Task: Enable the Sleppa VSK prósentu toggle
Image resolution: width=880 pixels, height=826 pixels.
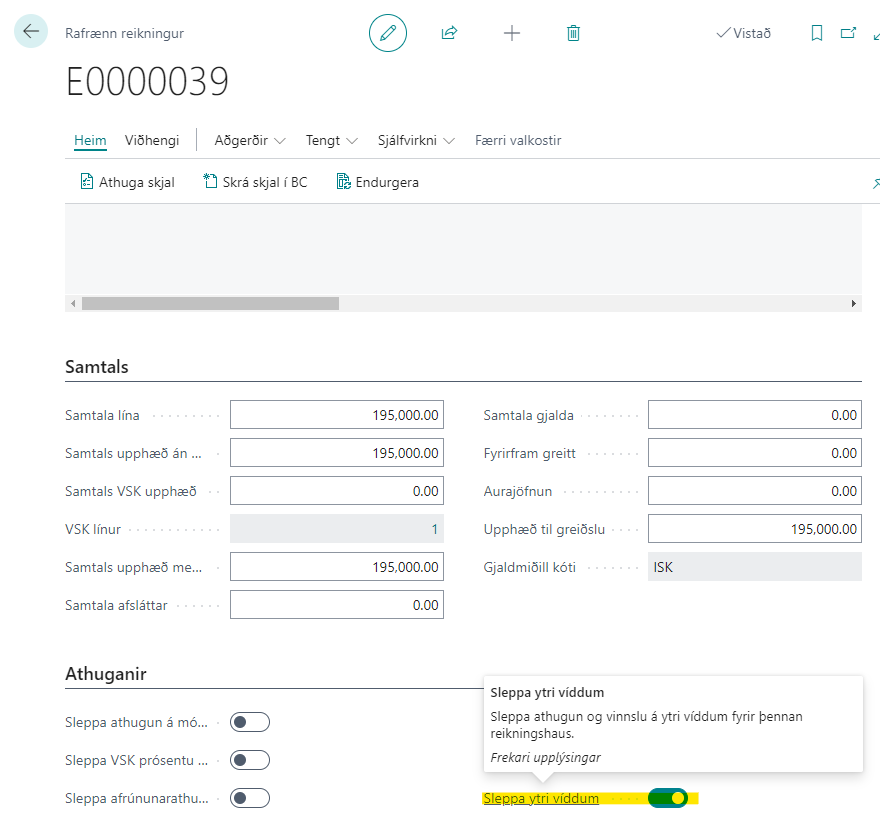Action: click(x=250, y=760)
